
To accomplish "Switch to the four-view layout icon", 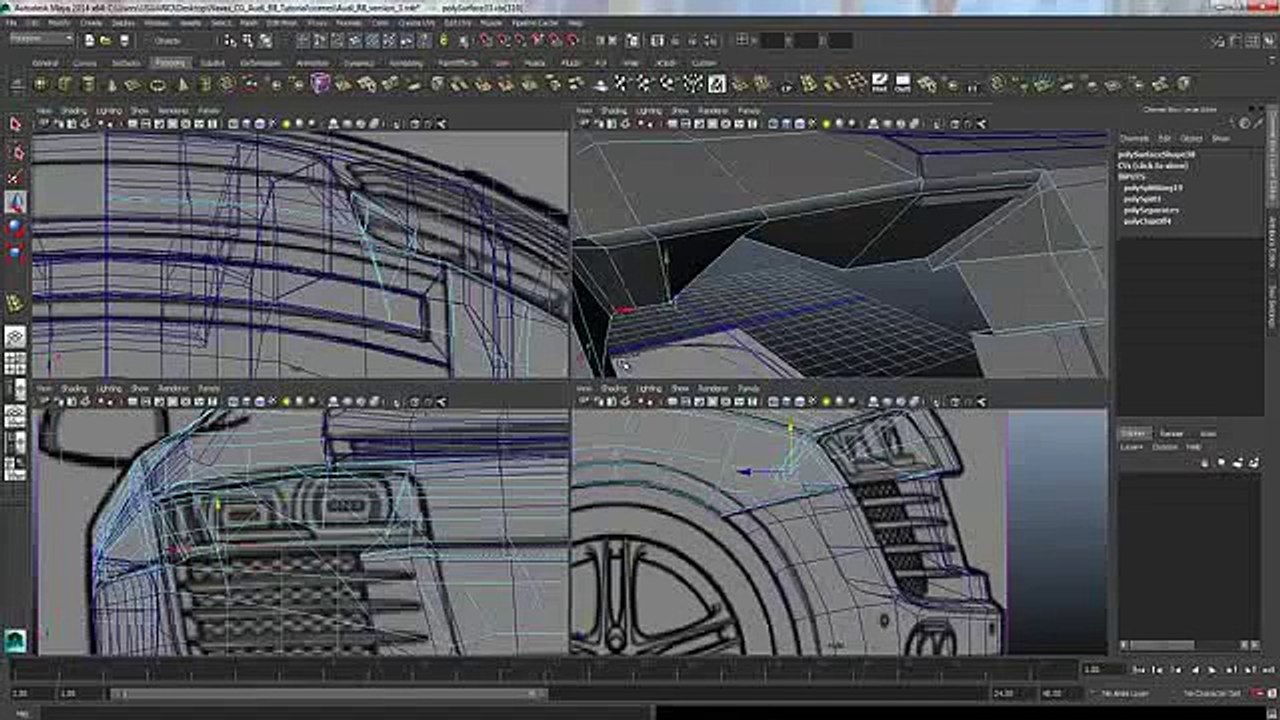I will (15, 365).
